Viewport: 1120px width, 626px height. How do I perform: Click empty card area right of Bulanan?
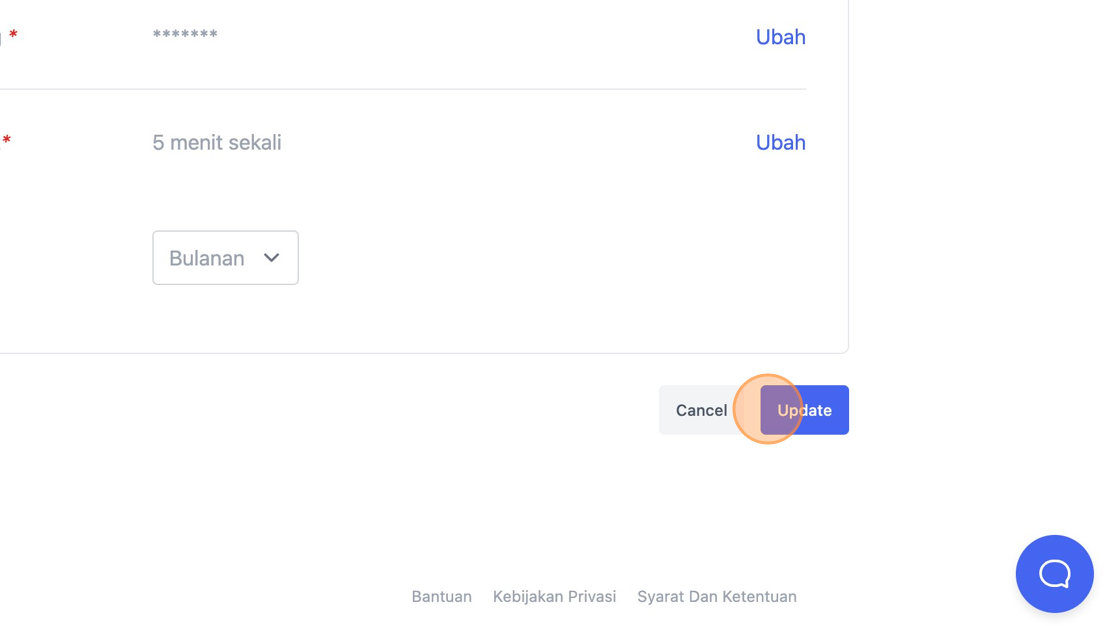557,257
